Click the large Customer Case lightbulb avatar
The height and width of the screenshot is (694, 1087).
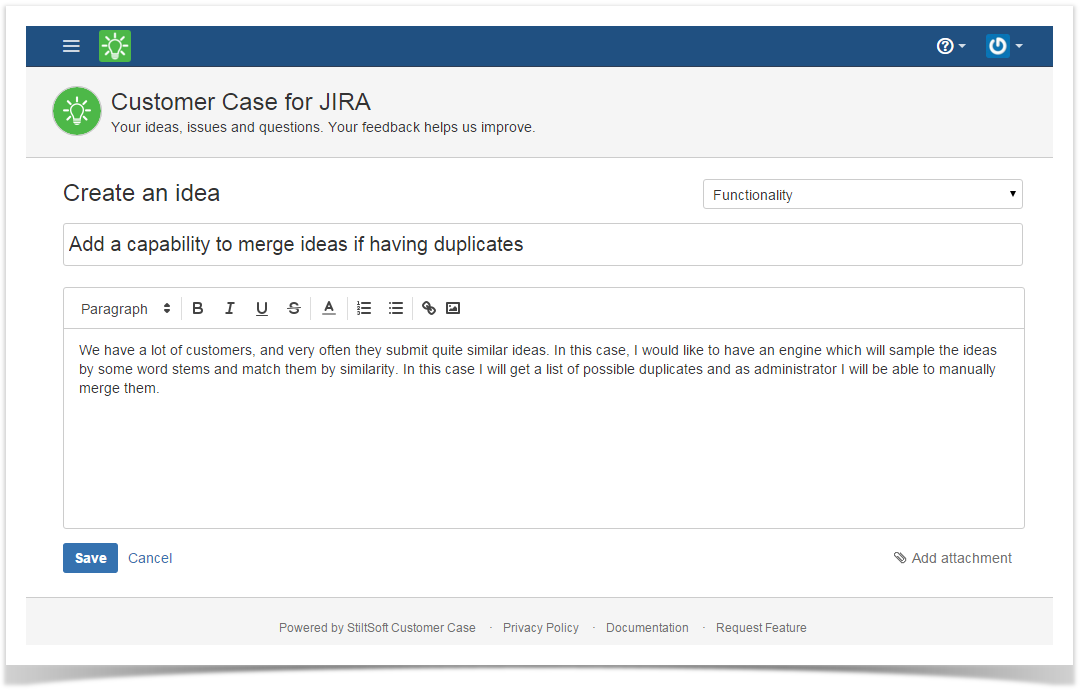77,111
